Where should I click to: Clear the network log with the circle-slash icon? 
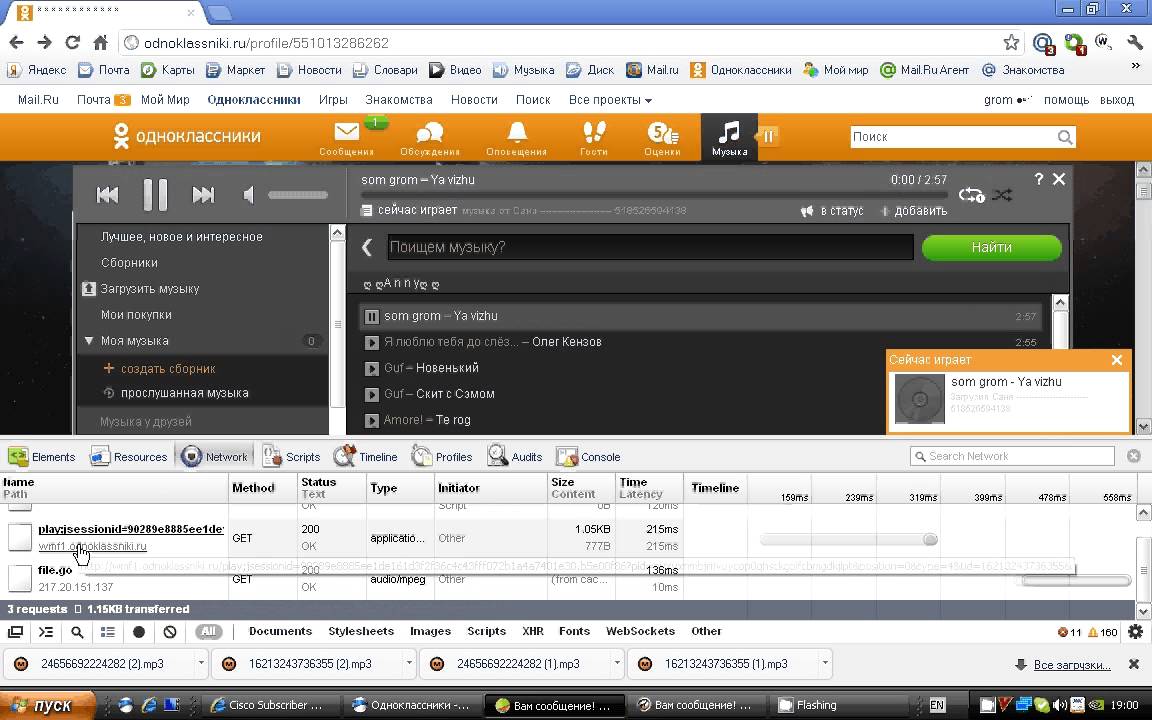click(x=170, y=632)
